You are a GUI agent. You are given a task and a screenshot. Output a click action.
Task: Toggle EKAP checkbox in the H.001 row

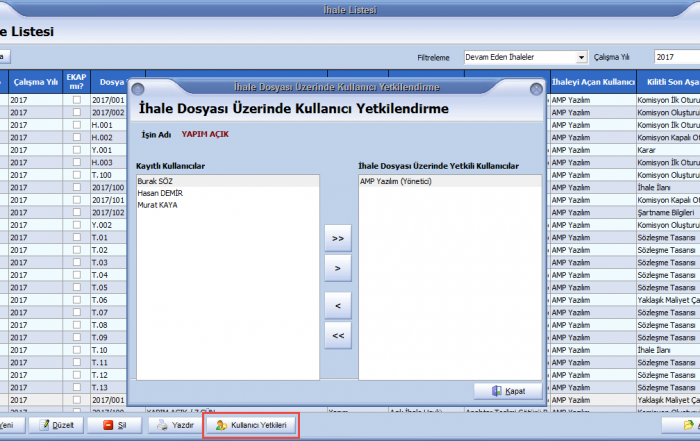click(x=76, y=125)
